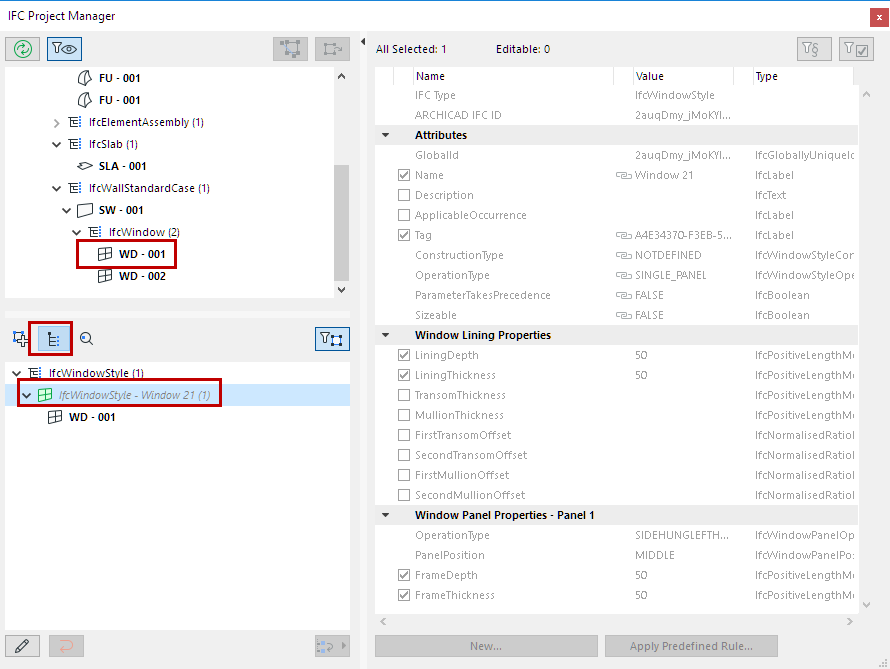Collapse the lower IfcWindowStyle (1) node
The image size is (890, 669).
[16, 373]
